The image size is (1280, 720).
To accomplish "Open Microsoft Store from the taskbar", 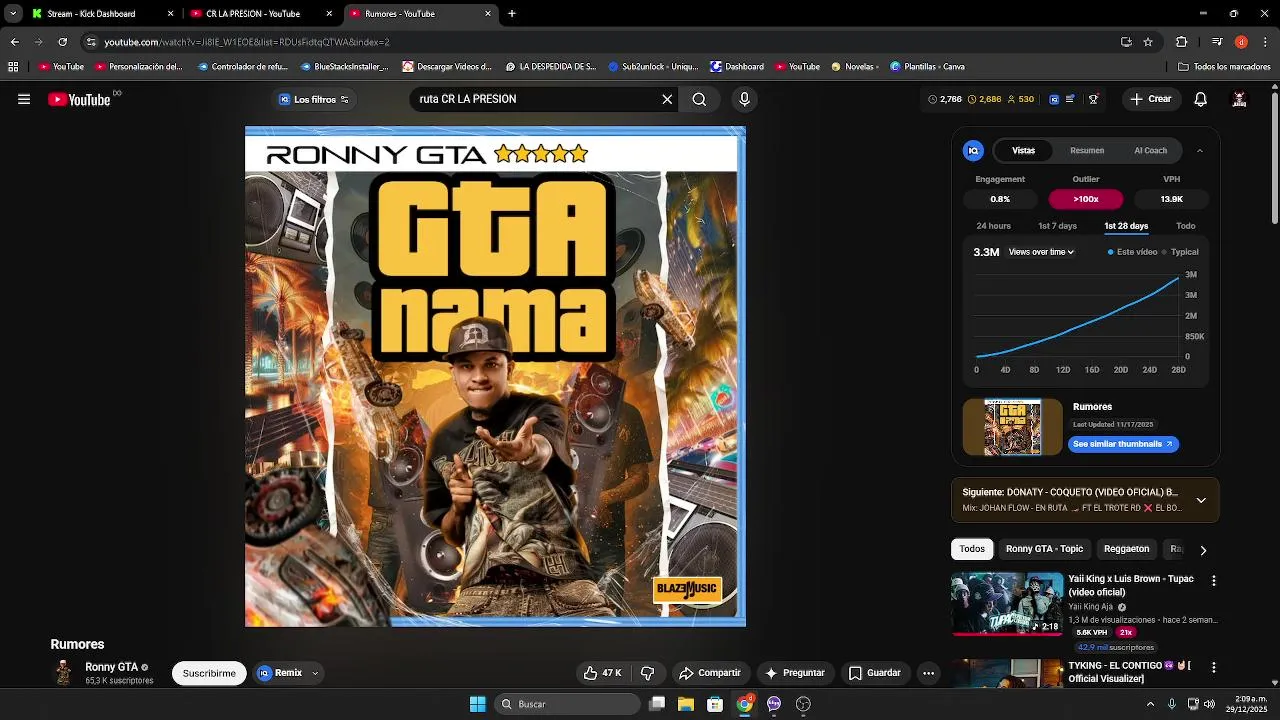I will click(x=715, y=704).
